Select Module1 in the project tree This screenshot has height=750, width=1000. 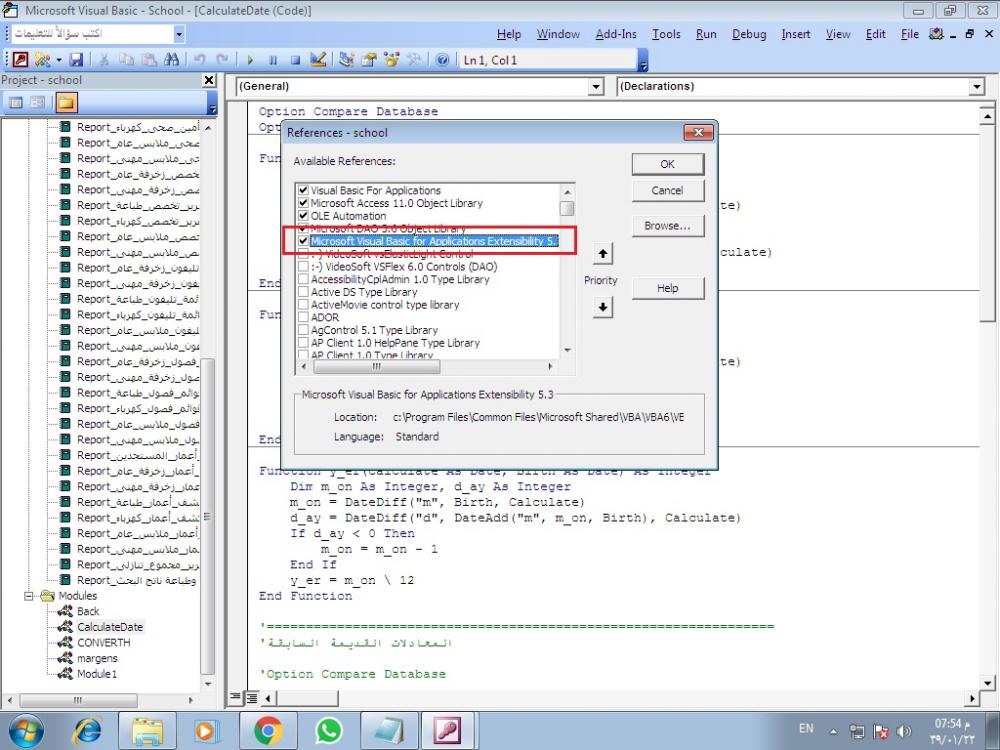[97, 674]
